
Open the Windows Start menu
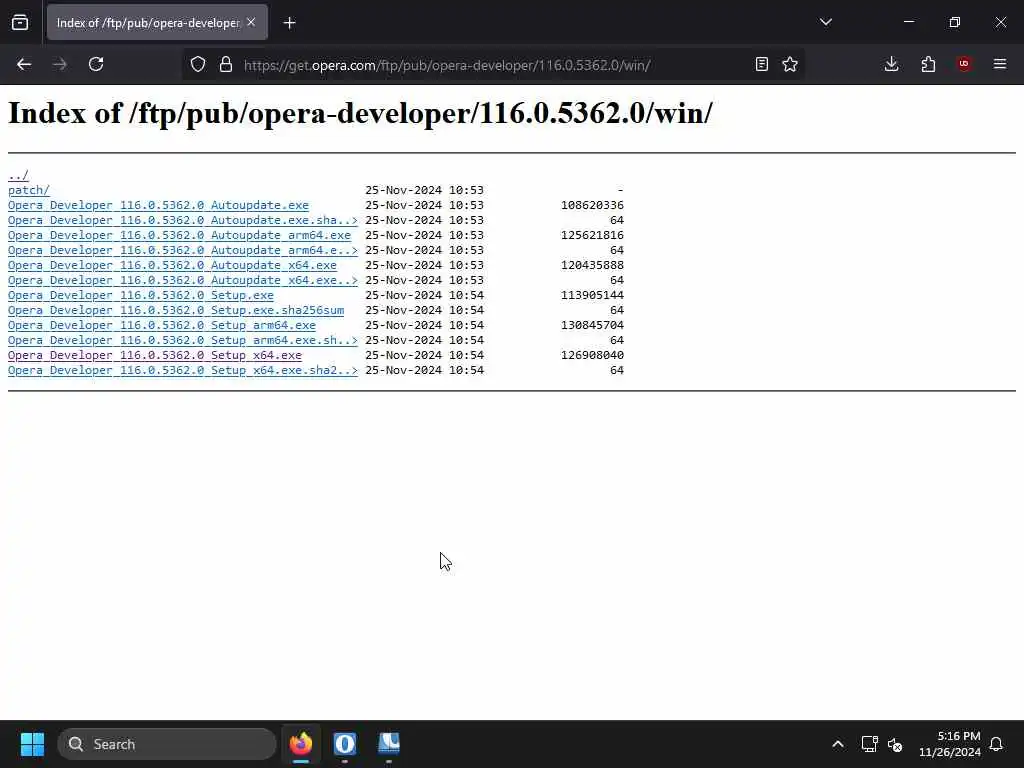pos(32,744)
